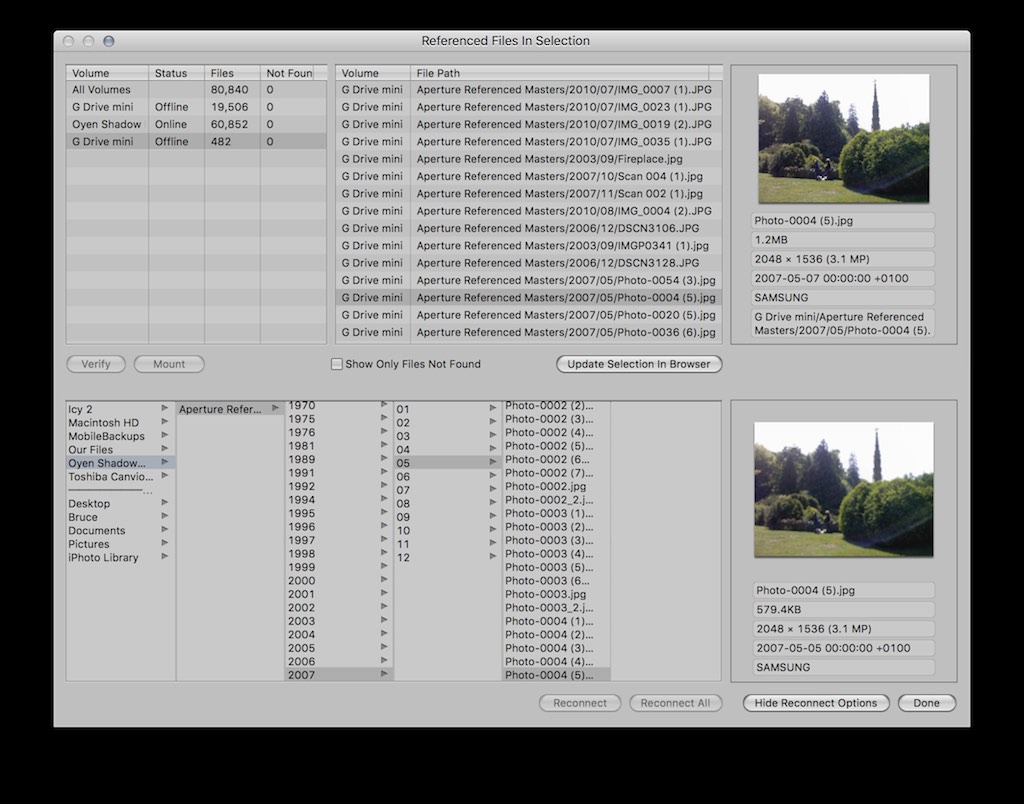The height and width of the screenshot is (804, 1024).
Task: Select Photo-0003.jpg in file column
Action: click(556, 594)
